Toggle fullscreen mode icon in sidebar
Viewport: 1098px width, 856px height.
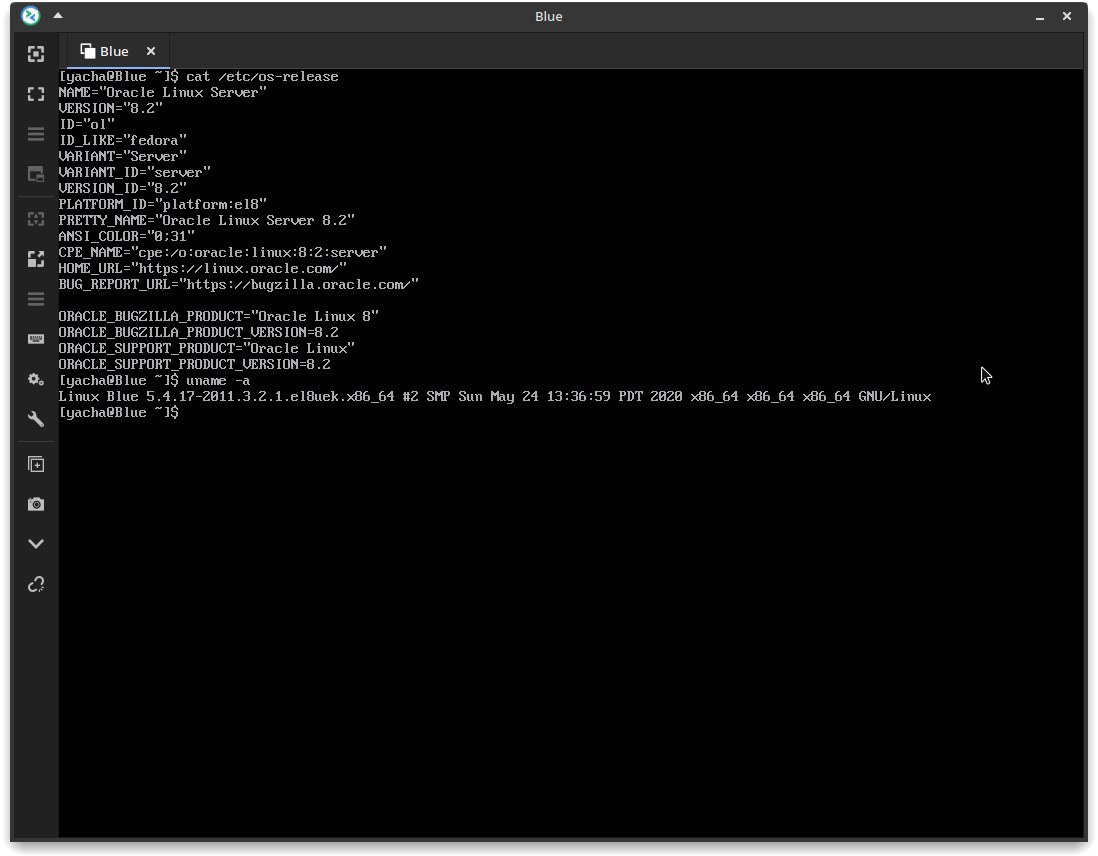pyautogui.click(x=36, y=94)
